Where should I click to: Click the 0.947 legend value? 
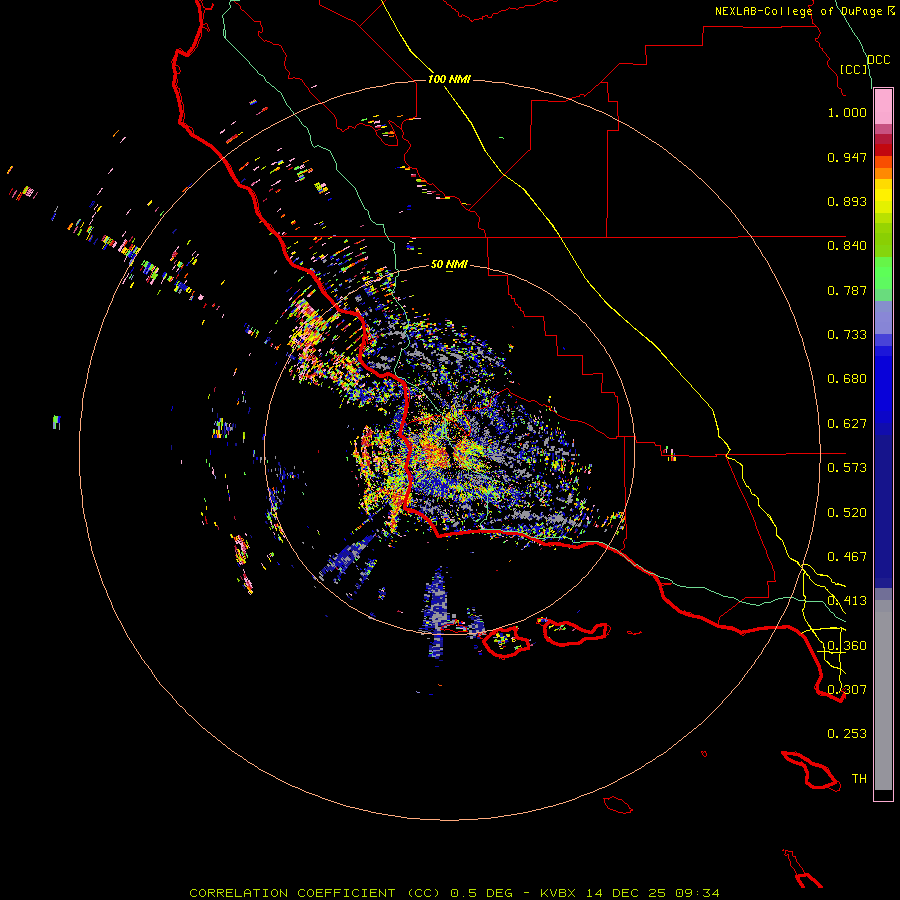847,157
